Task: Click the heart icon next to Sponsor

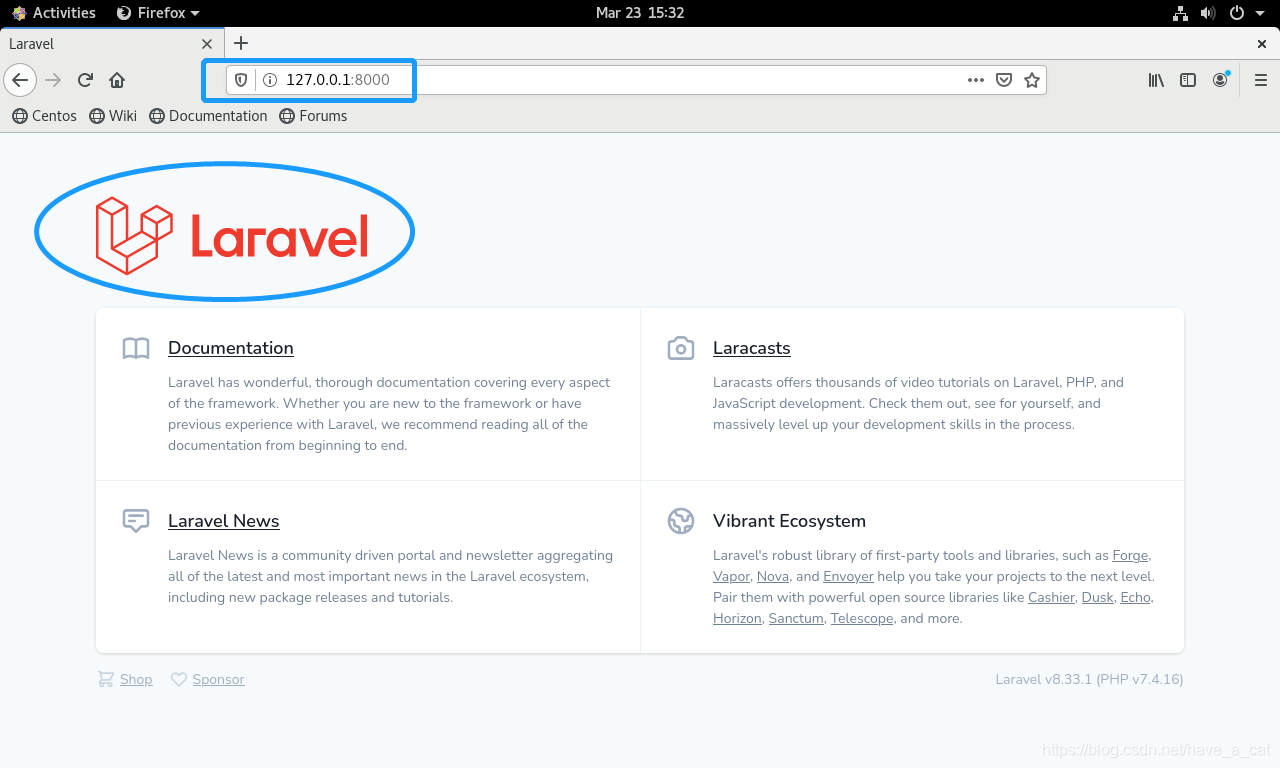Action: 178,679
